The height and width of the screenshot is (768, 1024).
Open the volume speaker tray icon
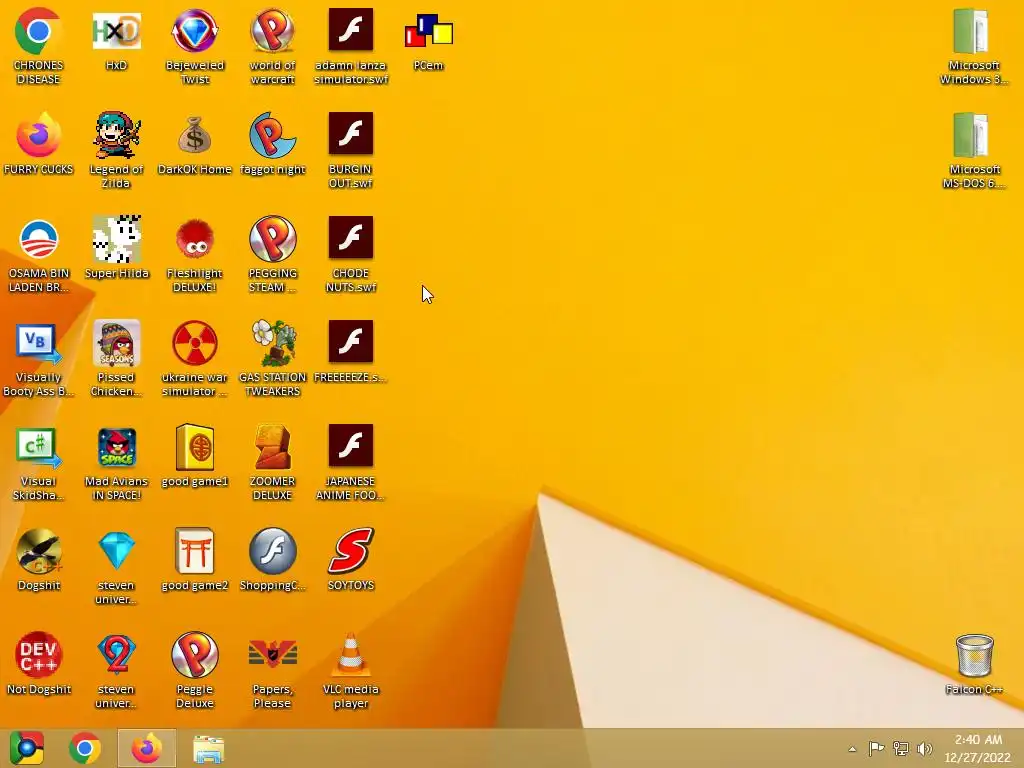[924, 748]
